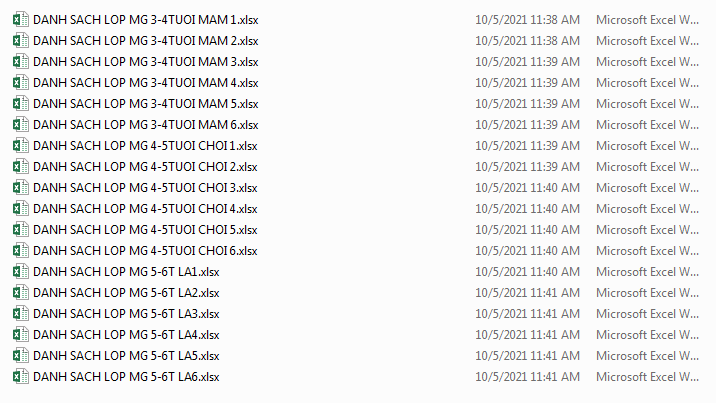Select file DANH SACH LOP MG 4-5TUOI CHOI 4.xlsx
The width and height of the screenshot is (716, 403).
(145, 209)
